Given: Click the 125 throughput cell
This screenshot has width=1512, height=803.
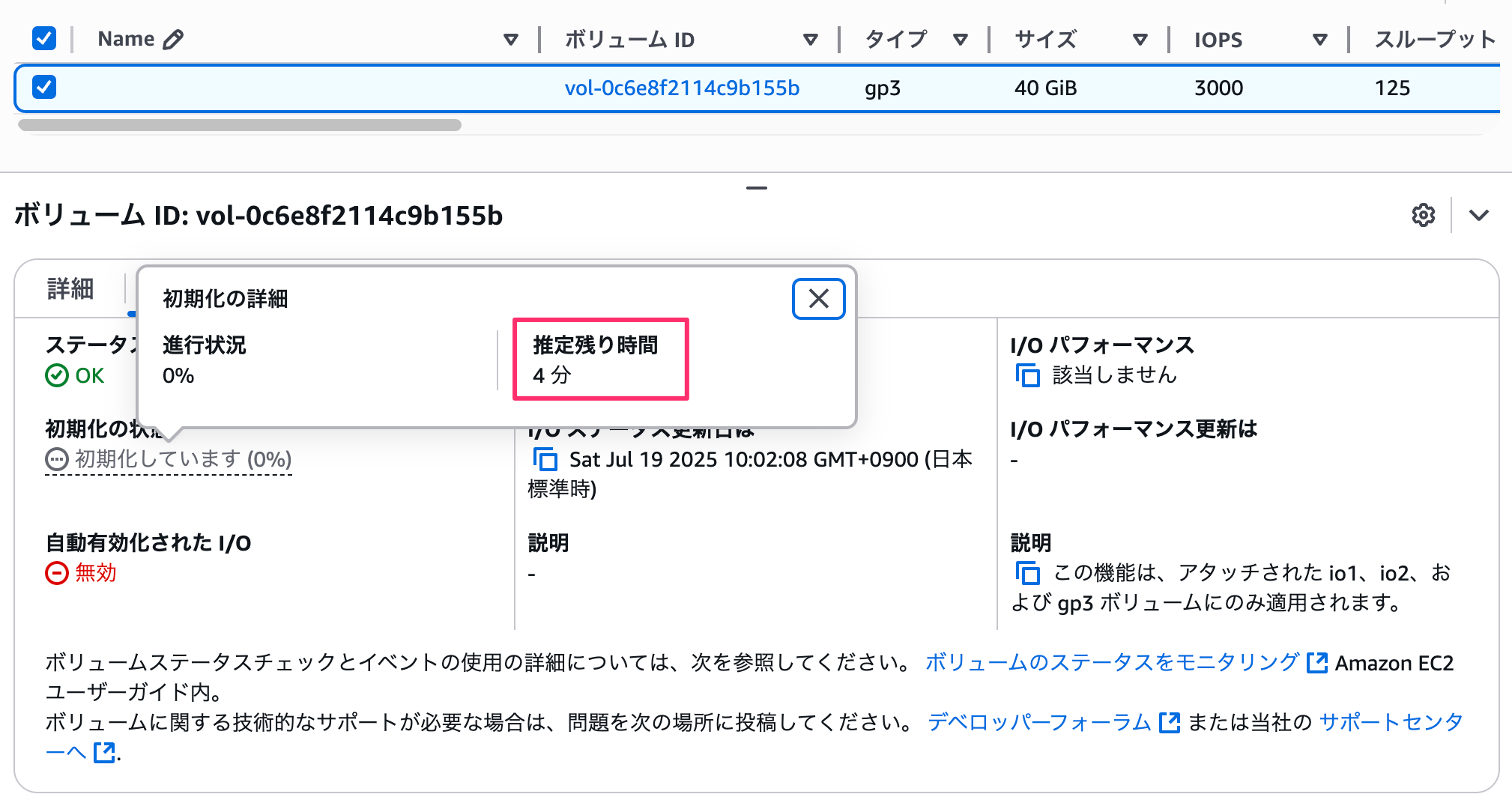Looking at the screenshot, I should (1393, 88).
